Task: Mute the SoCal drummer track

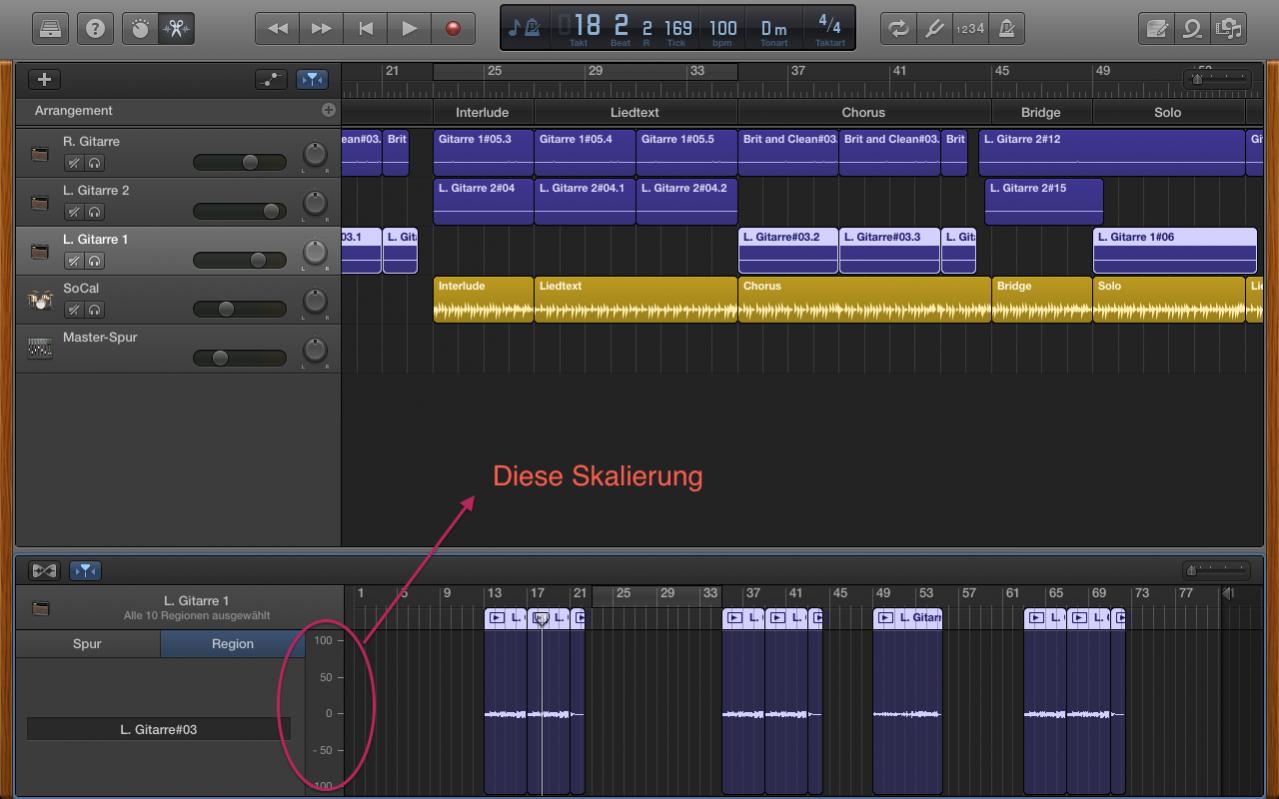Action: coord(74,310)
